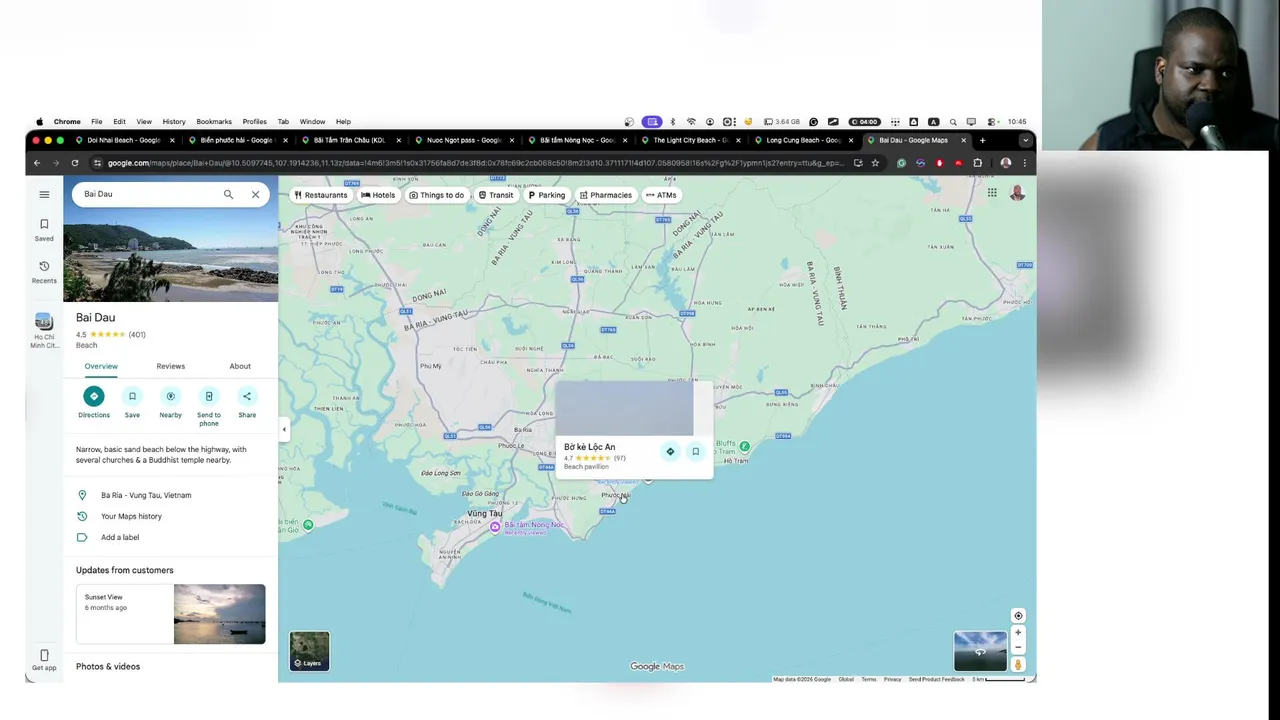Filter map by Things to do
1280x720 pixels.
pos(436,195)
